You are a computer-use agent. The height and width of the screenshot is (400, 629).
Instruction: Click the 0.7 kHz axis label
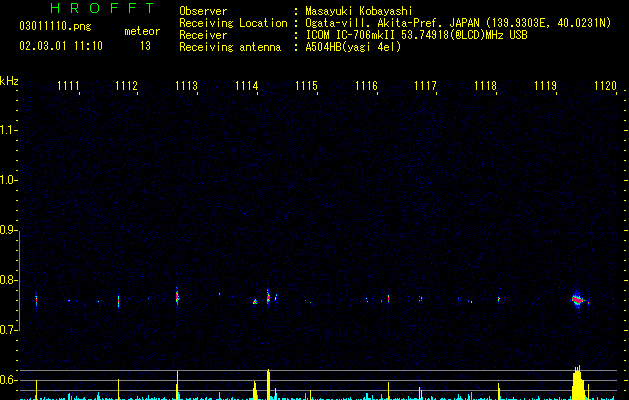[8, 330]
